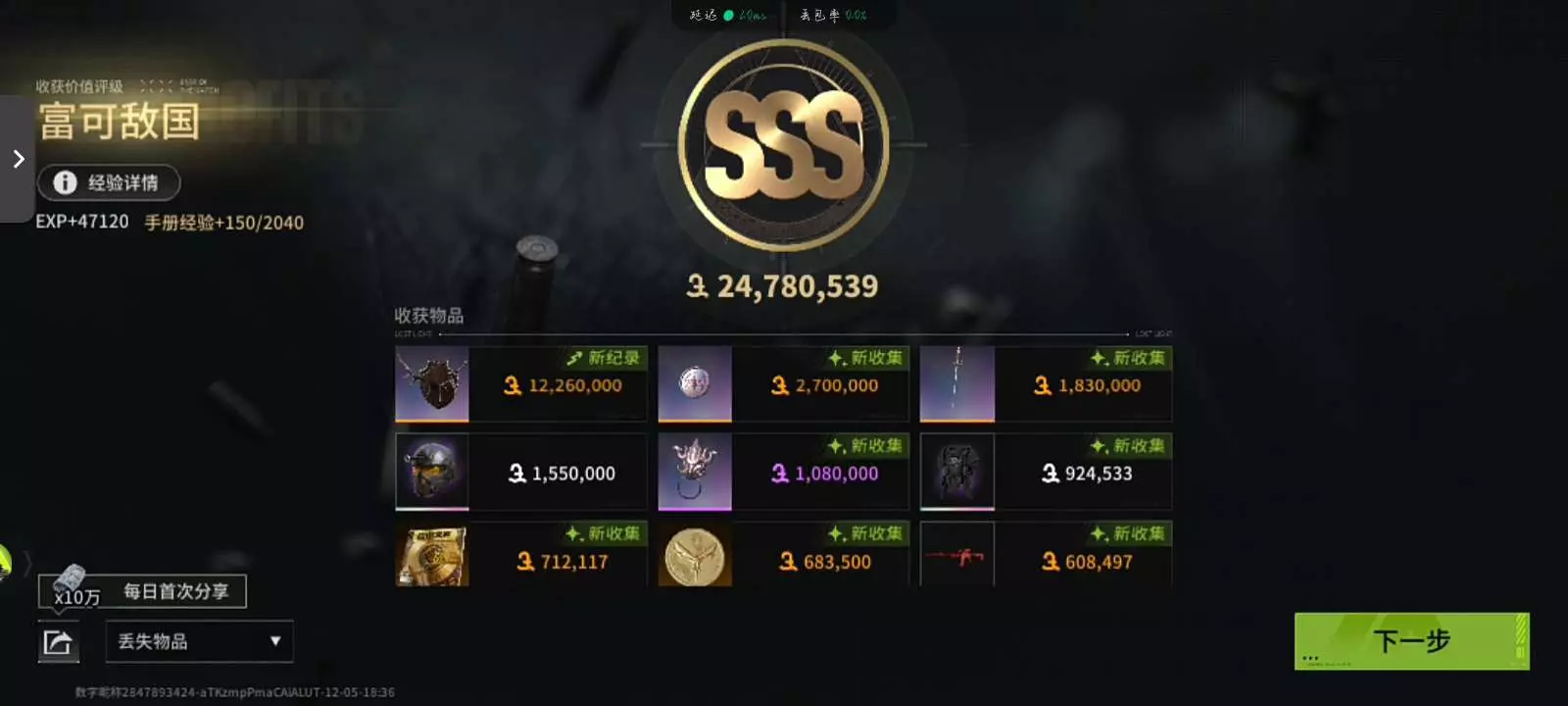Click the total value 24,780,539
Screen dimensions: 1568x706
click(782, 286)
